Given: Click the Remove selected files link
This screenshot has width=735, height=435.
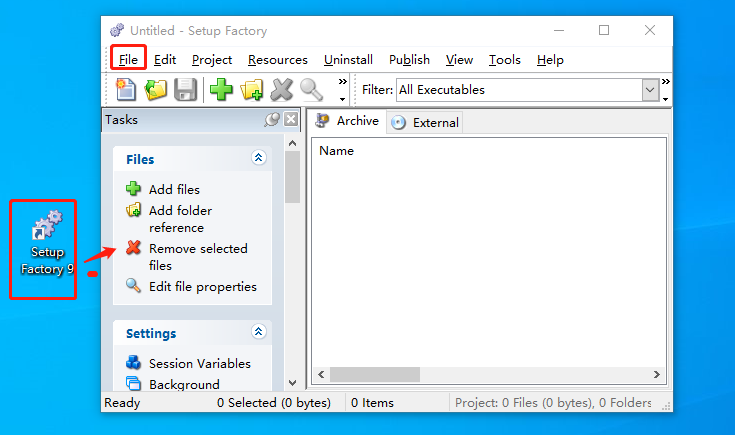Looking at the screenshot, I should click(x=198, y=257).
